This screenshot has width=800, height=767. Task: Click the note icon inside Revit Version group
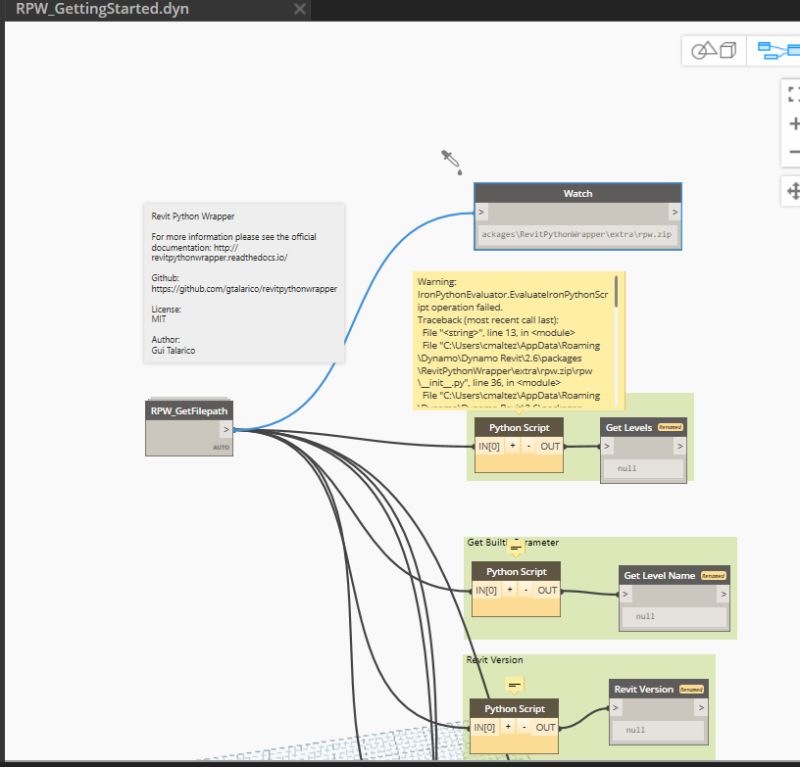pyautogui.click(x=513, y=683)
